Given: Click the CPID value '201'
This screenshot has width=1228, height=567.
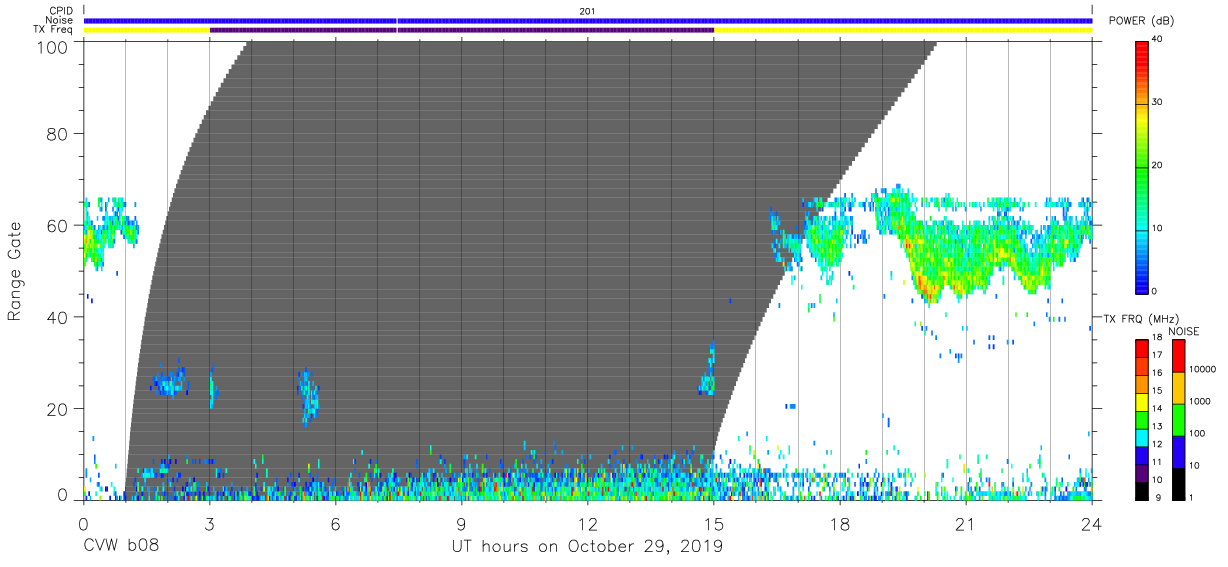Looking at the screenshot, I should pos(587,11).
